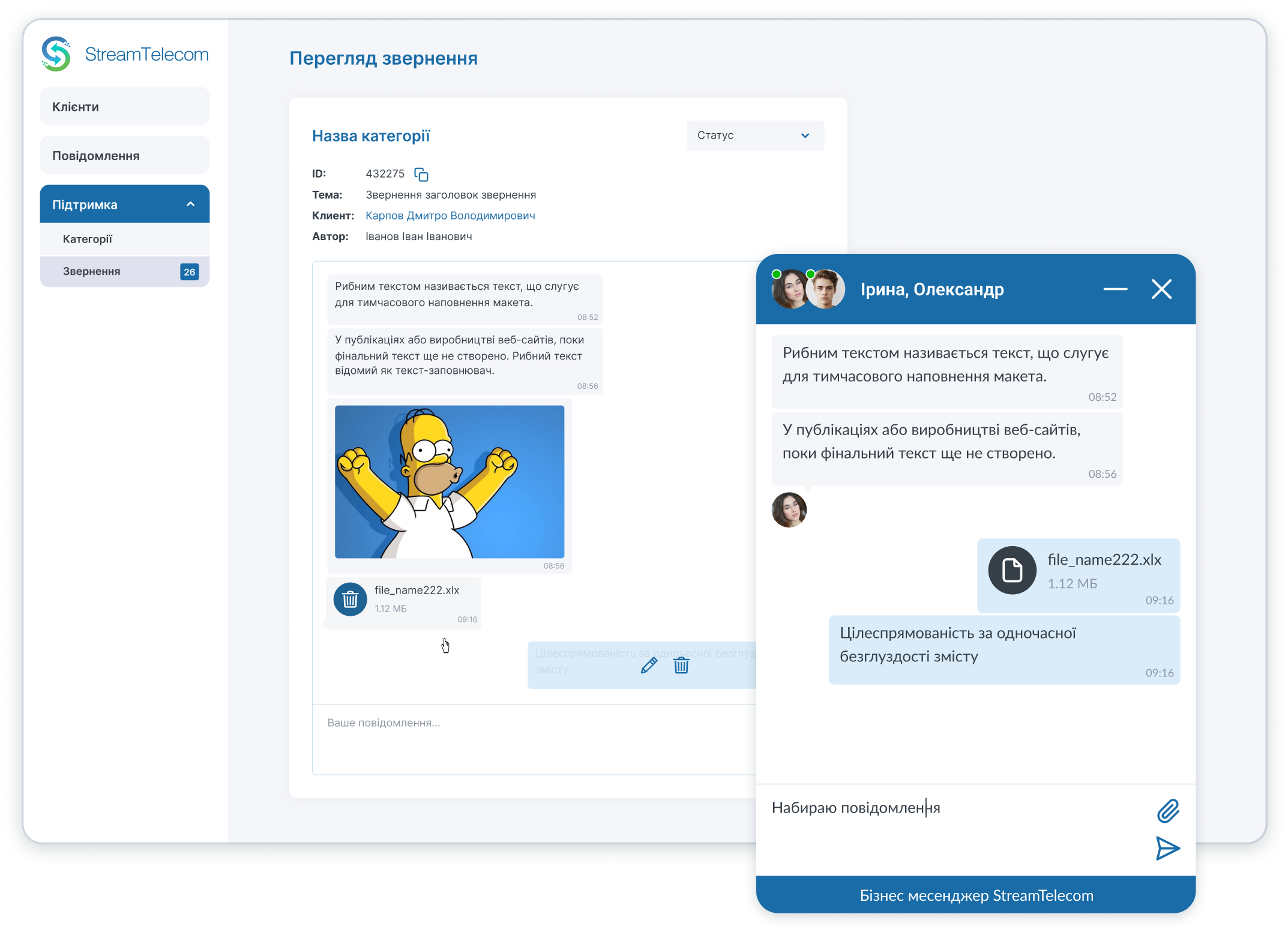Close the Ірина, Олександр chat
1288x929 pixels.
(x=1161, y=289)
